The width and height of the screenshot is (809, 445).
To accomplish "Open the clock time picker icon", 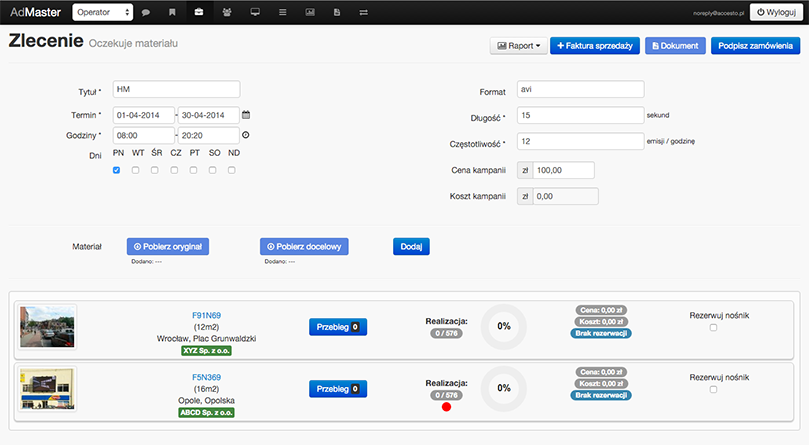I will coord(246,135).
